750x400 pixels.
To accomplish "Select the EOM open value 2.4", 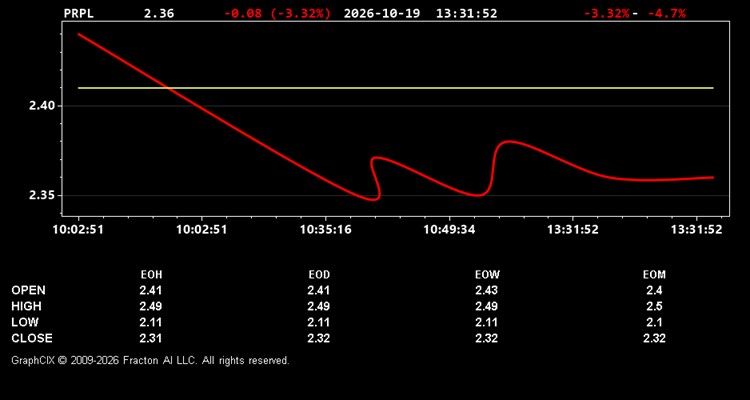I will [654, 290].
